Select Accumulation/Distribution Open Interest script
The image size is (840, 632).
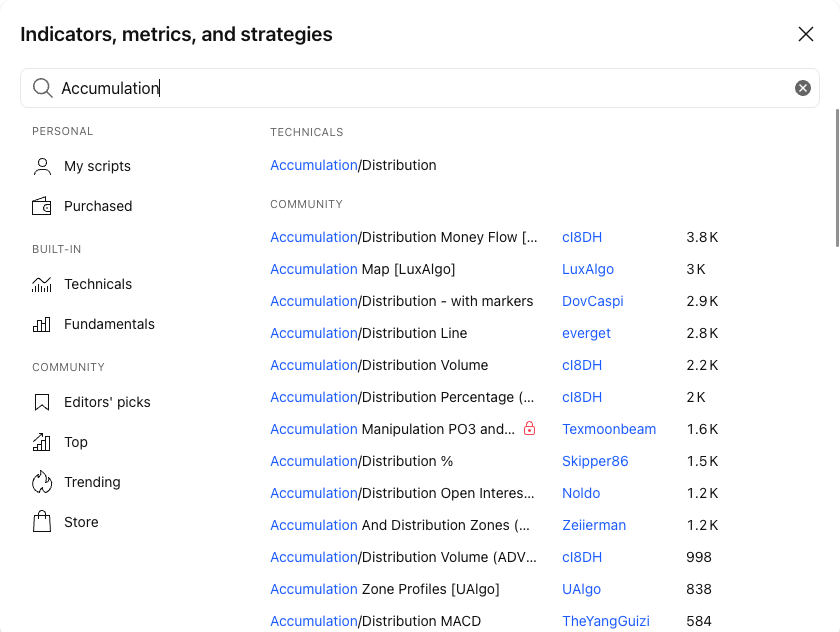(402, 493)
